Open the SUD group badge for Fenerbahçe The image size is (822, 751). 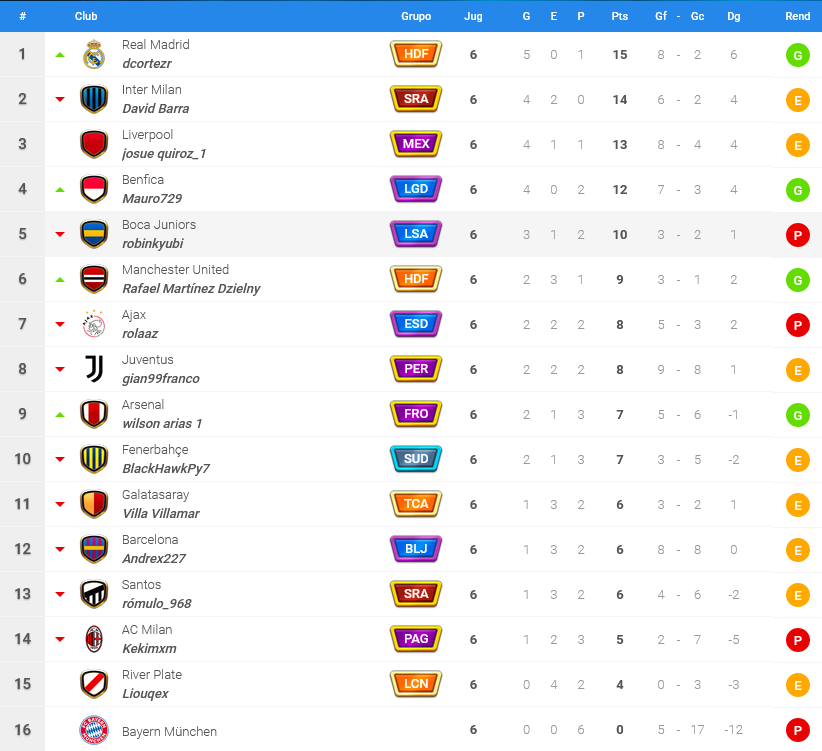click(x=416, y=459)
